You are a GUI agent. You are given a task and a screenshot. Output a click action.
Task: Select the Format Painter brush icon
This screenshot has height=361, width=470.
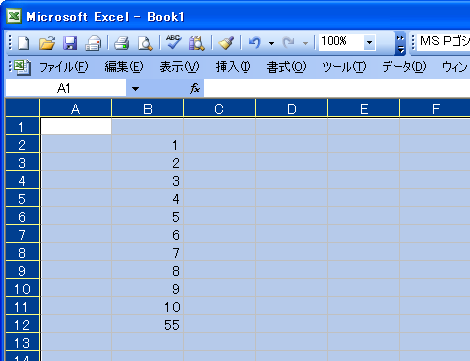226,43
